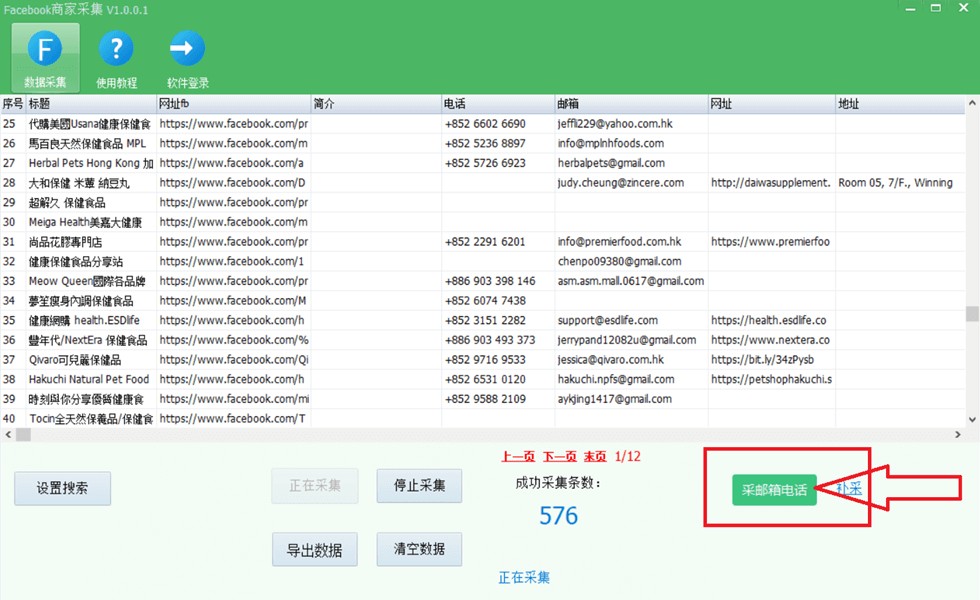
Task: Sort by the 标题 column header
Action: (91, 104)
